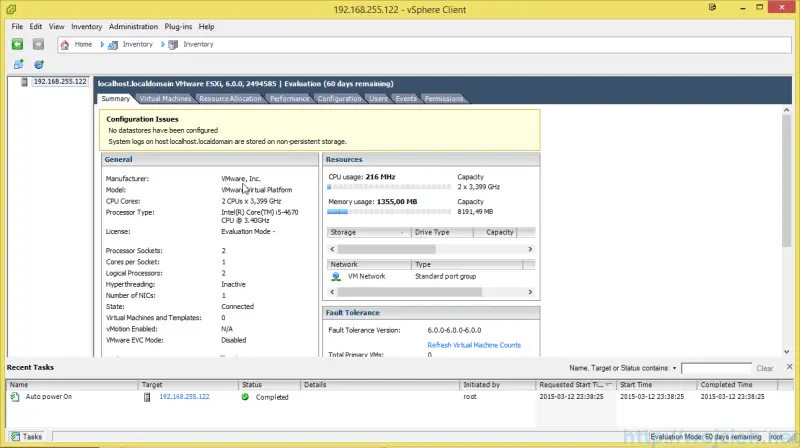Open the Administration menu

(133, 27)
